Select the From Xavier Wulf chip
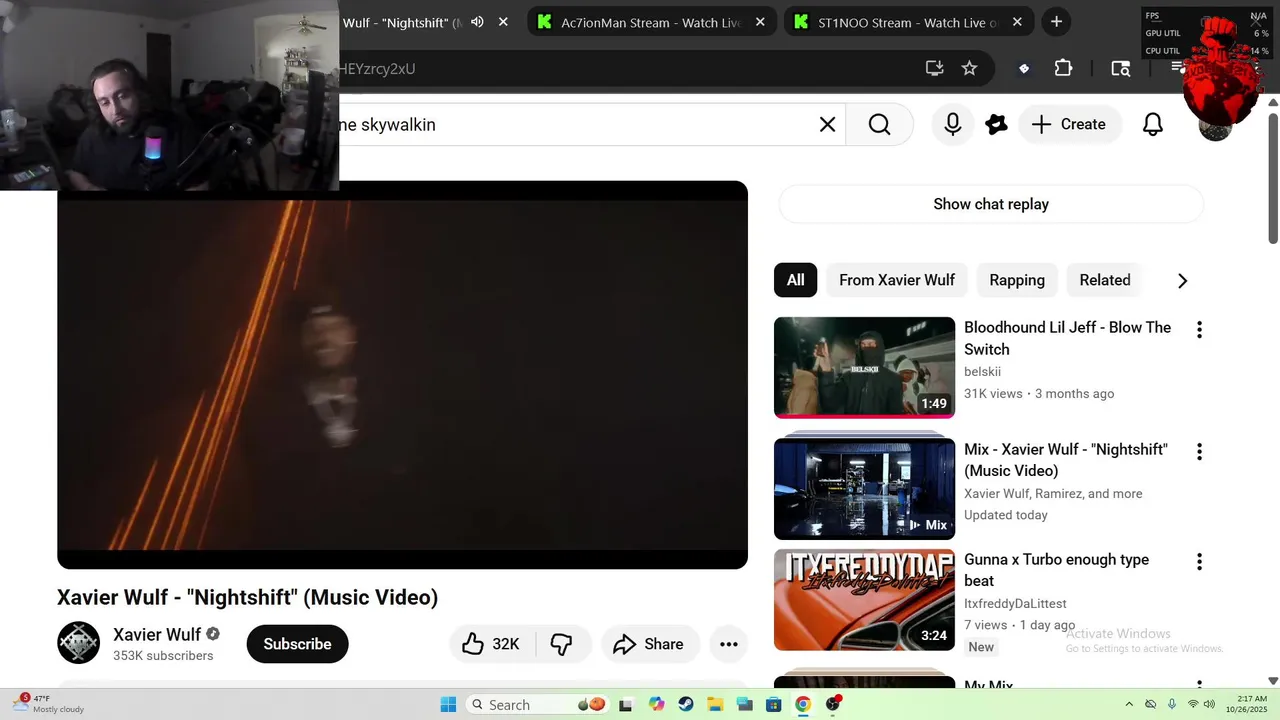The image size is (1280, 720). click(x=897, y=280)
